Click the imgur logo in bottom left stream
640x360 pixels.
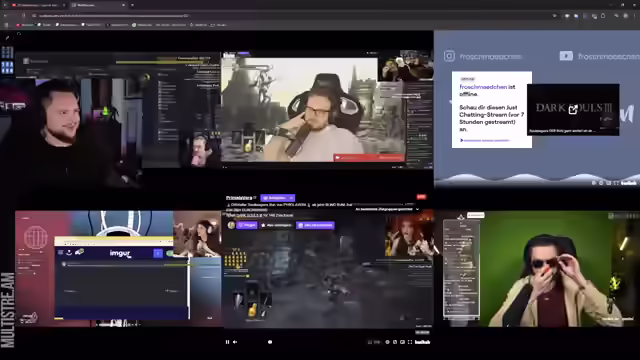[120, 253]
